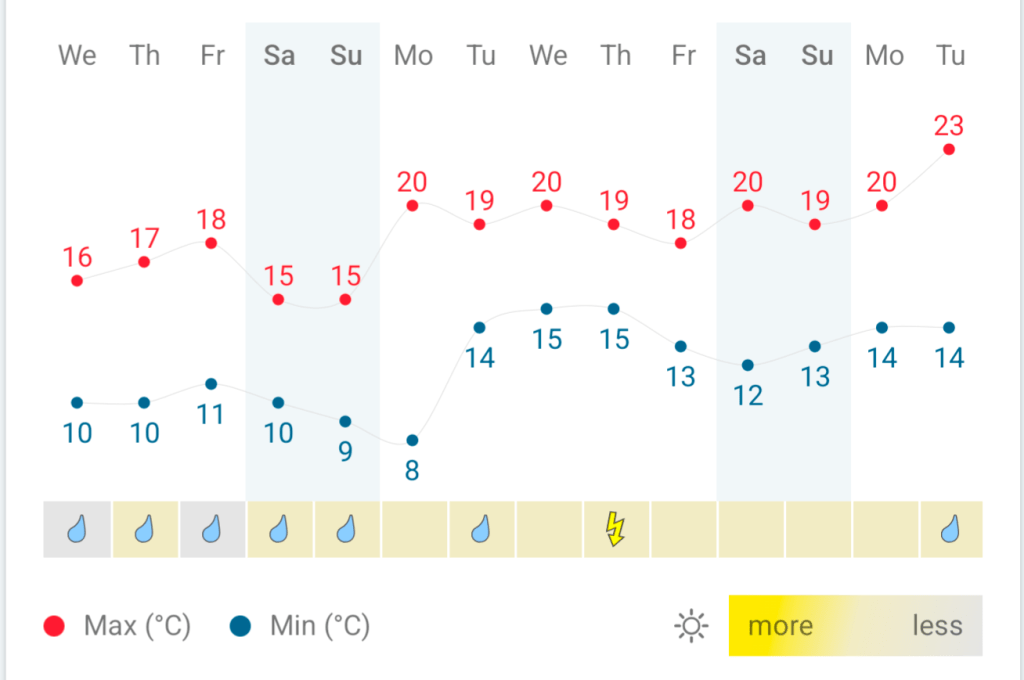Click the red 16° maximum data point
This screenshot has height=680, width=1024.
coord(77,280)
